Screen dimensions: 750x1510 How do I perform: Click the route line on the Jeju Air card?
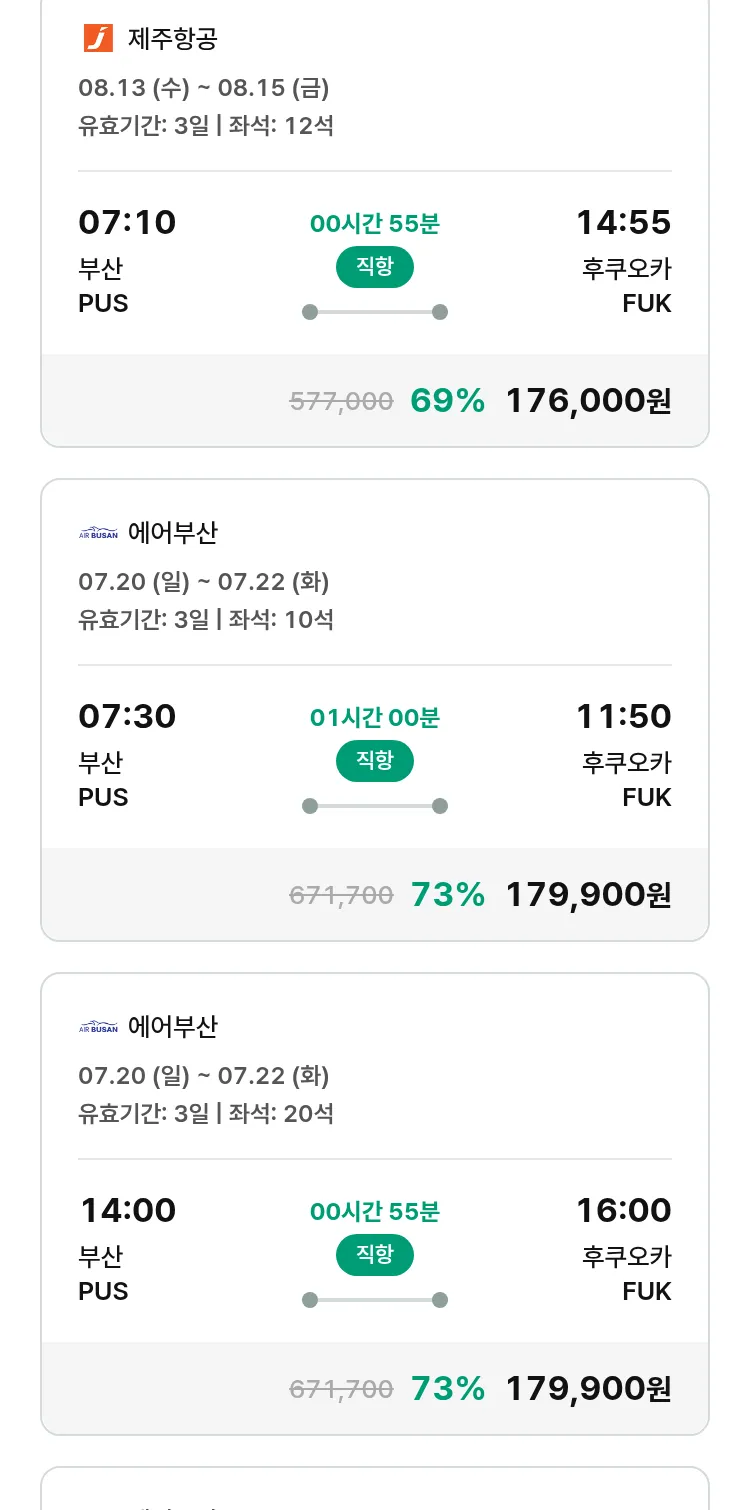click(374, 312)
